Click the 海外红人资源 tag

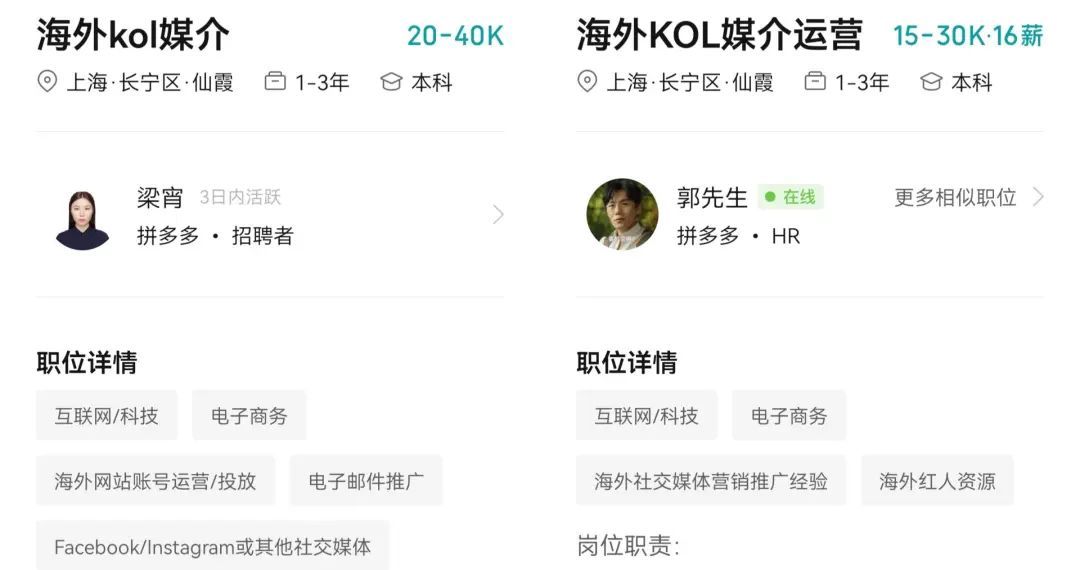[x=937, y=481]
